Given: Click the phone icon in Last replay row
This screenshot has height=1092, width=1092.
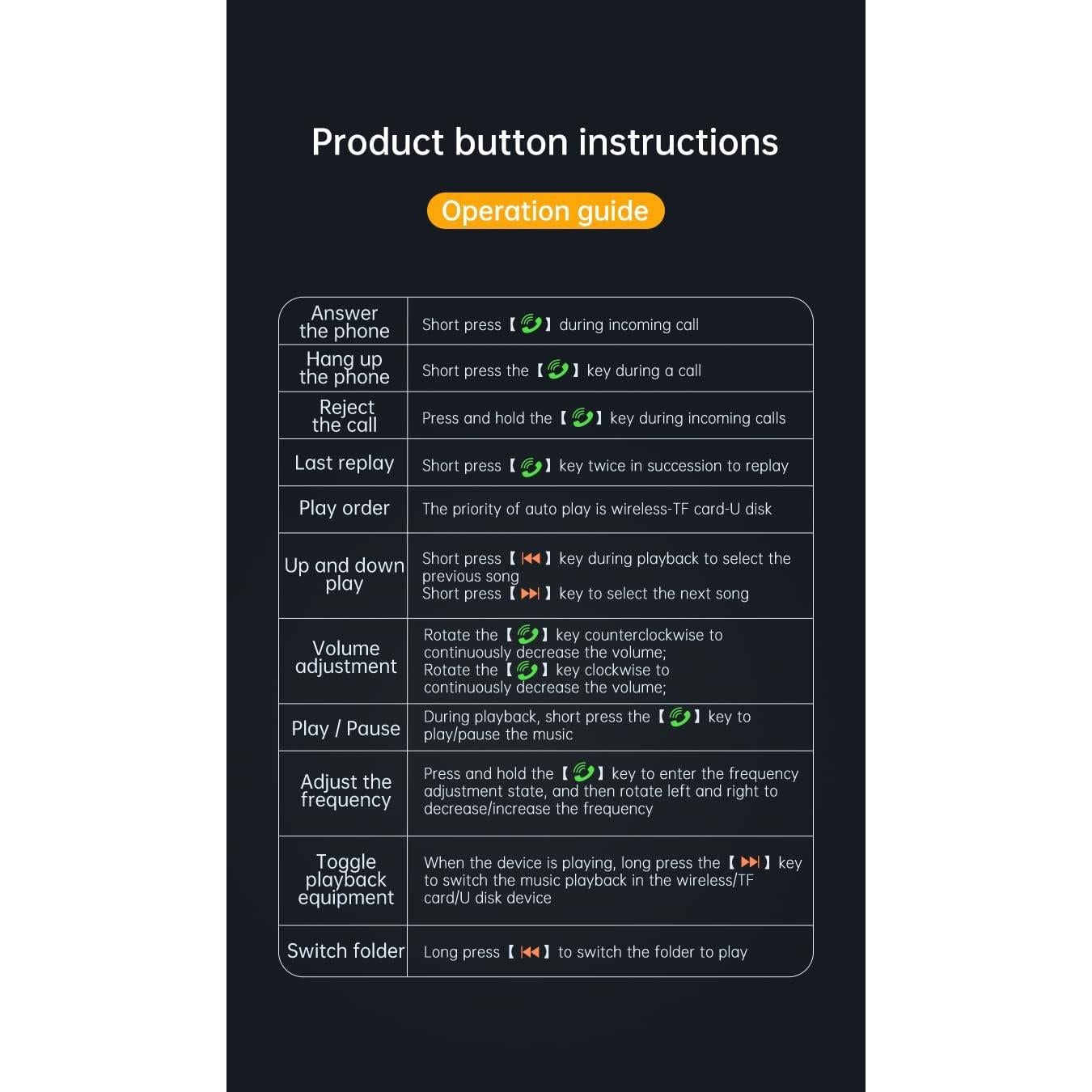Looking at the screenshot, I should point(531,467).
